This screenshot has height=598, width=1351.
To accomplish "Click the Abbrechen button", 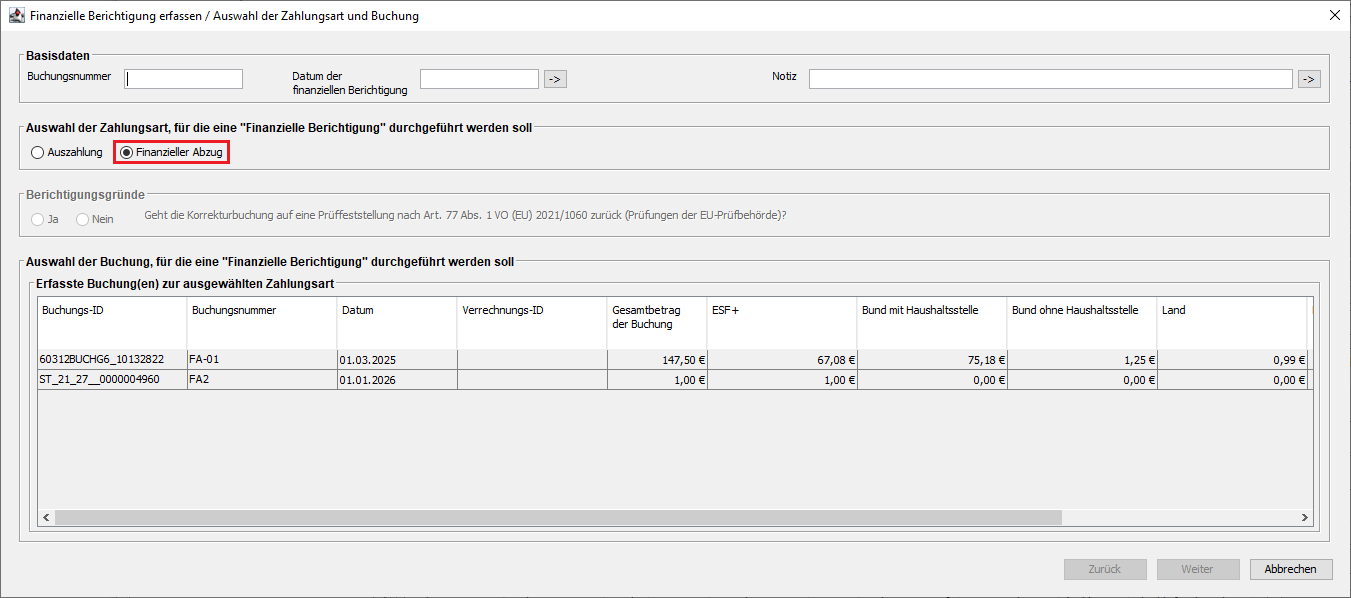I will pyautogui.click(x=1290, y=569).
